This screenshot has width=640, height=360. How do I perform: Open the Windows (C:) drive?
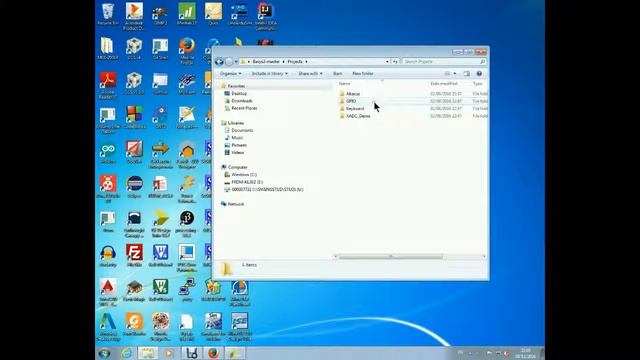coord(244,174)
